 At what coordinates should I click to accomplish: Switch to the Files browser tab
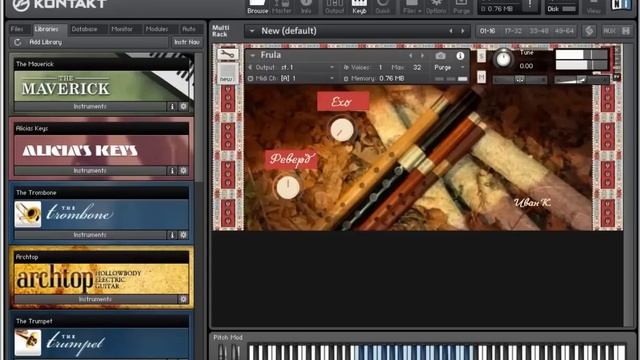[17, 29]
